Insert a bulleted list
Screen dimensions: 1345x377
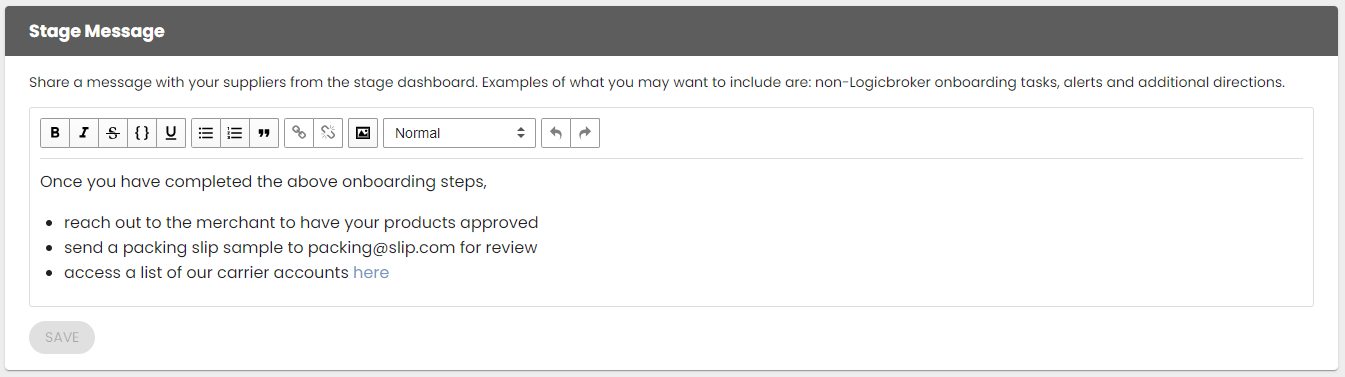tap(206, 133)
